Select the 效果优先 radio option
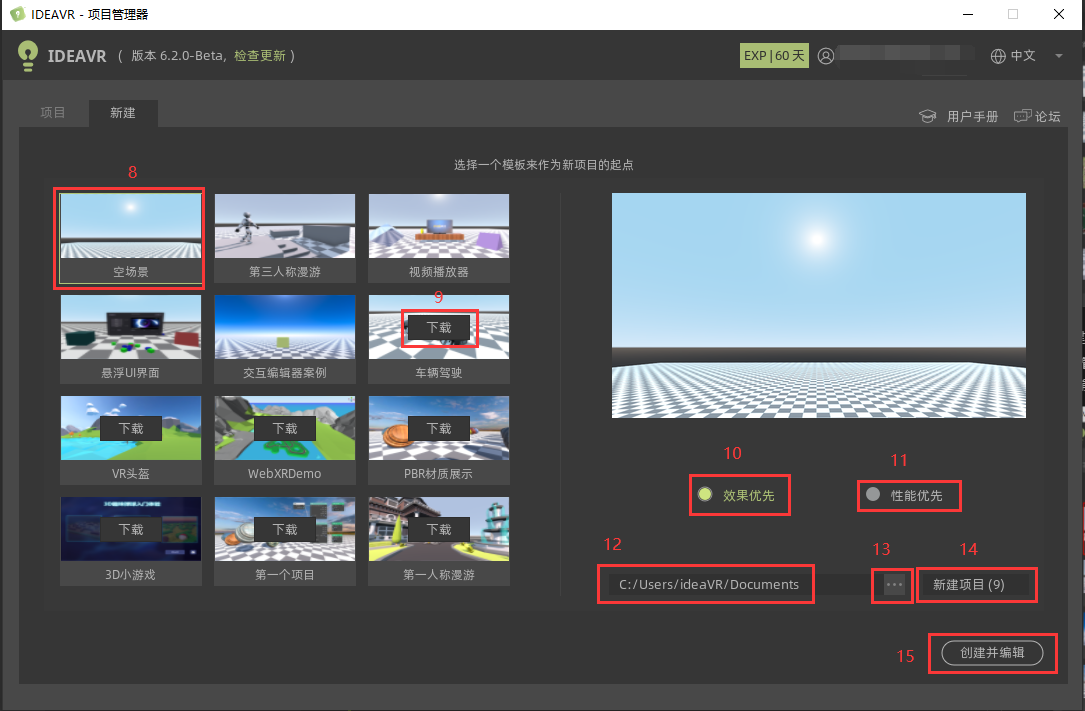 pyautogui.click(x=736, y=495)
